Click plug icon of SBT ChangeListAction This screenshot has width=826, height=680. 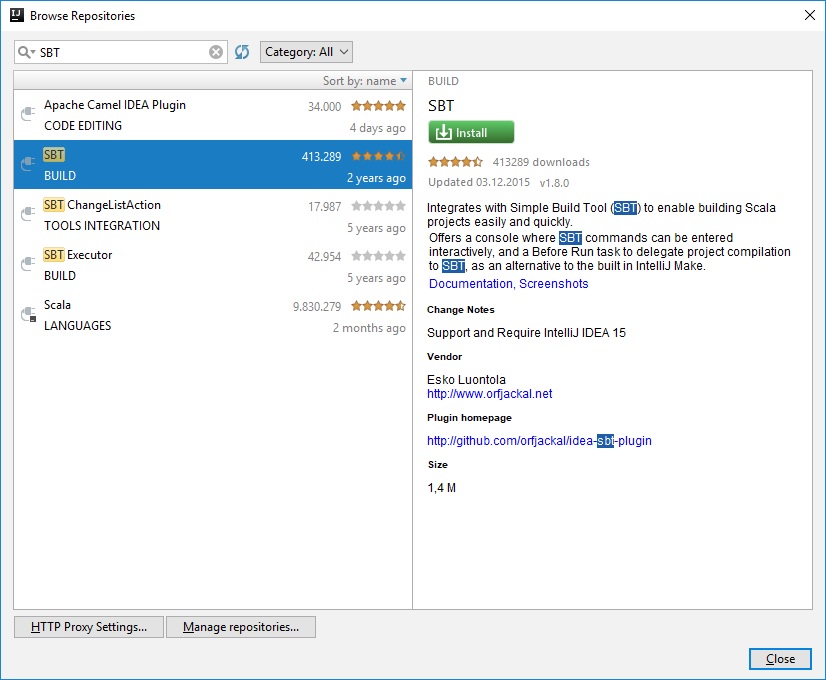click(x=28, y=213)
